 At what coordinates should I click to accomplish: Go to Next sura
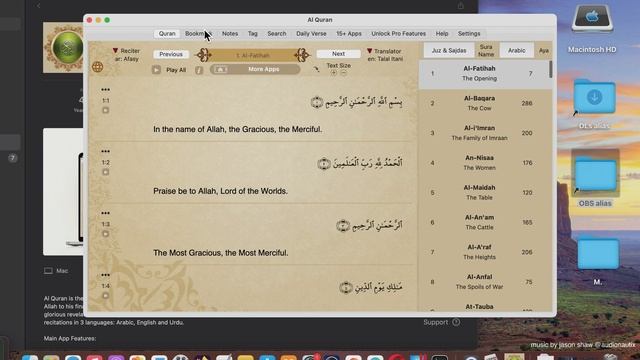[338, 53]
